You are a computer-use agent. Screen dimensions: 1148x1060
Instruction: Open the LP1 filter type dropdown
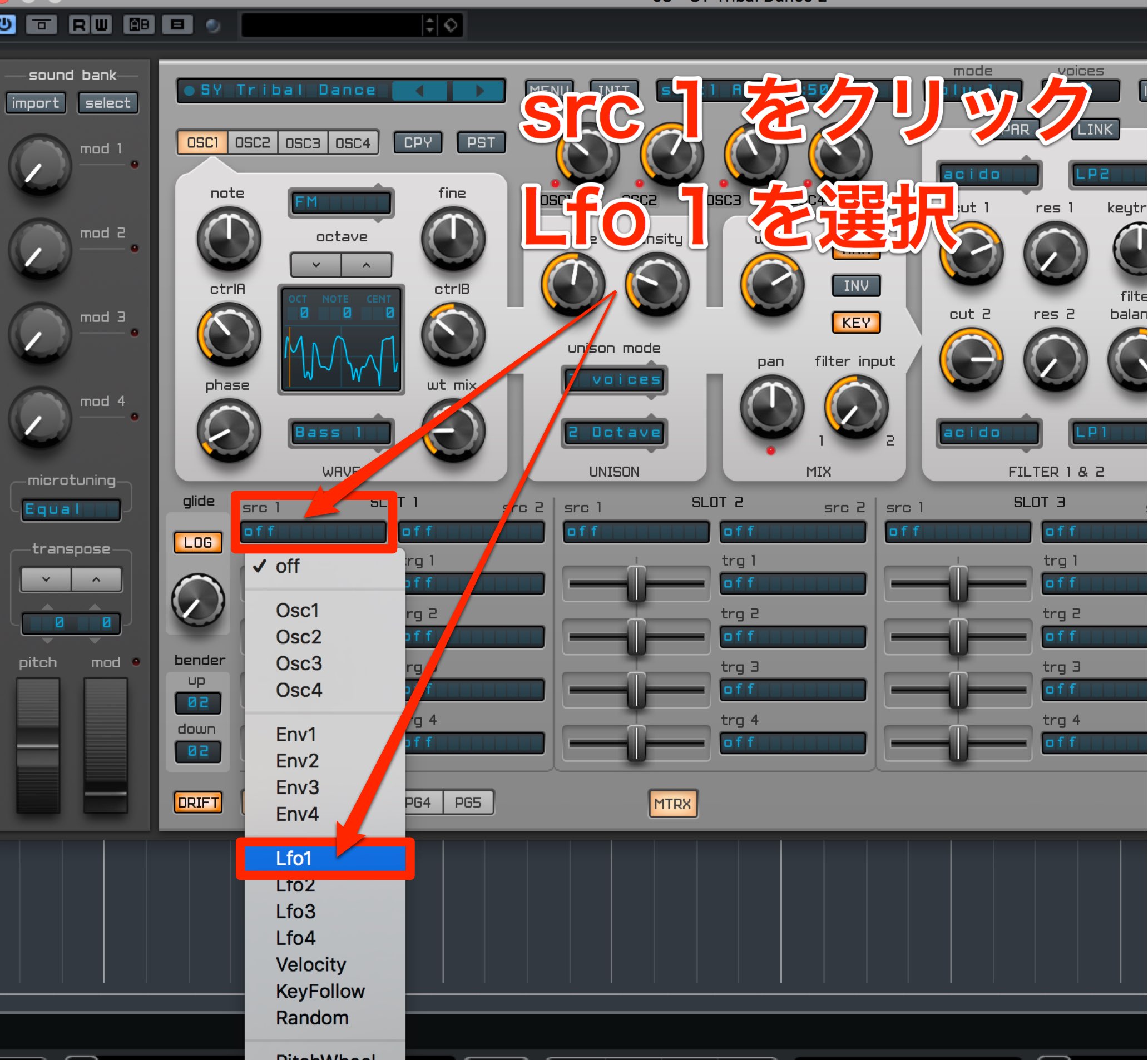(x=1108, y=433)
